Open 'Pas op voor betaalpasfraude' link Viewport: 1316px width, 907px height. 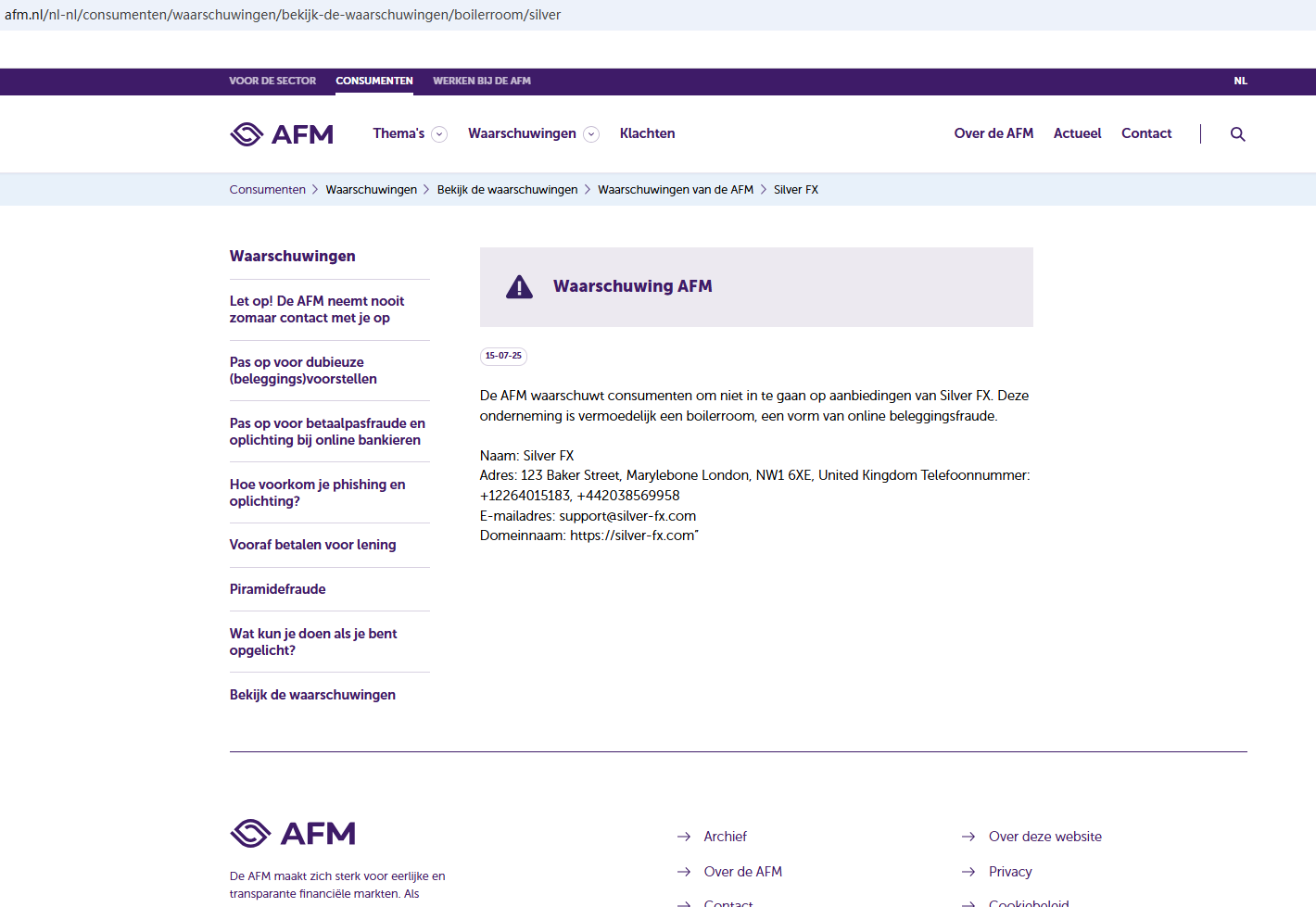pyautogui.click(x=327, y=432)
